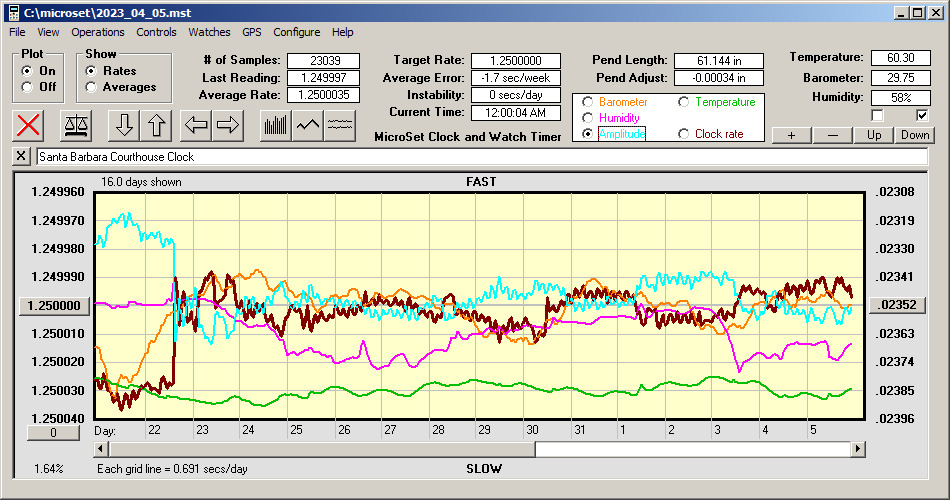The image size is (950, 500).
Task: Click the Target Rate field
Action: 516,61
